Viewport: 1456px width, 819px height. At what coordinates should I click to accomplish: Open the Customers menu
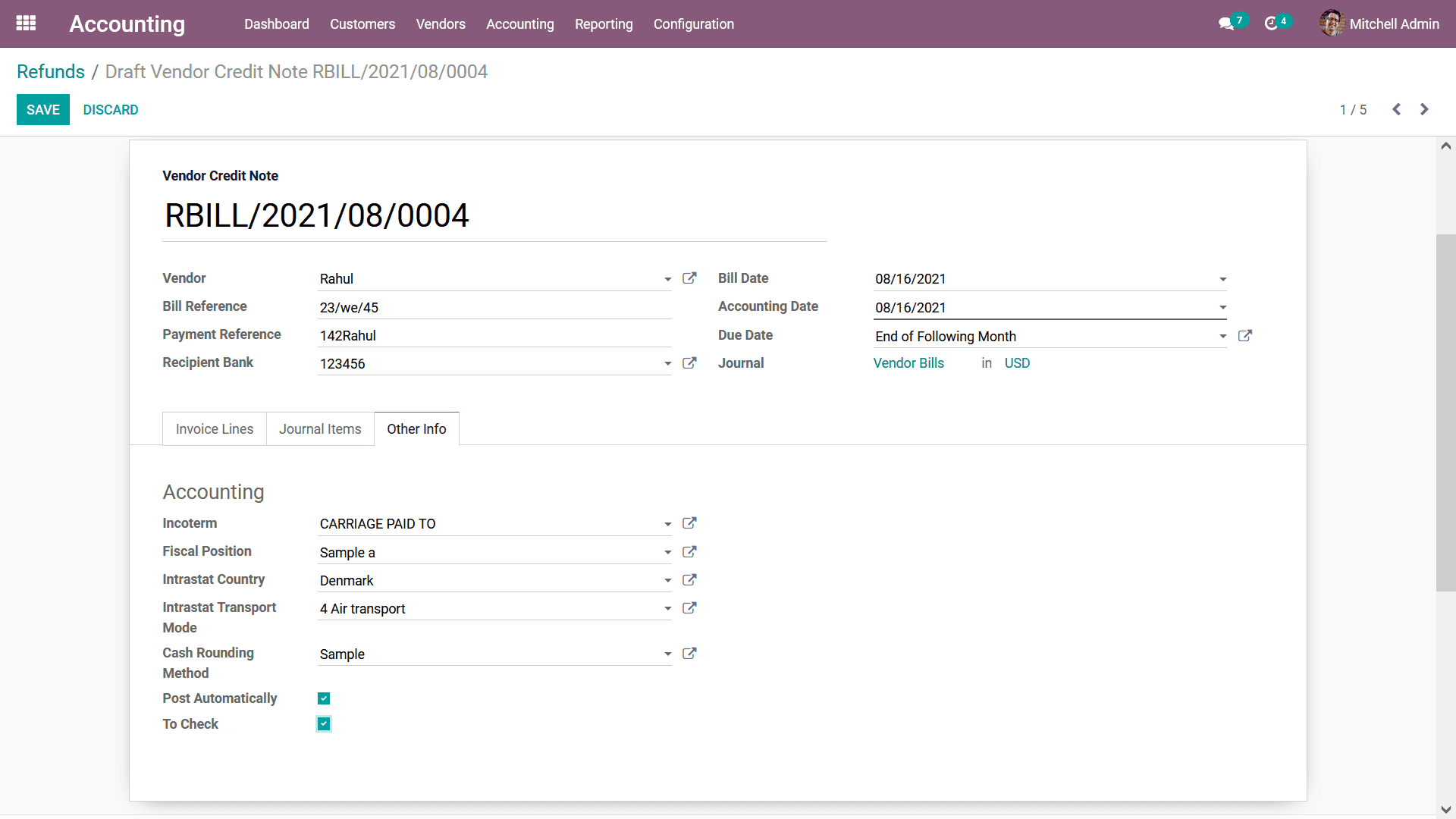point(362,24)
